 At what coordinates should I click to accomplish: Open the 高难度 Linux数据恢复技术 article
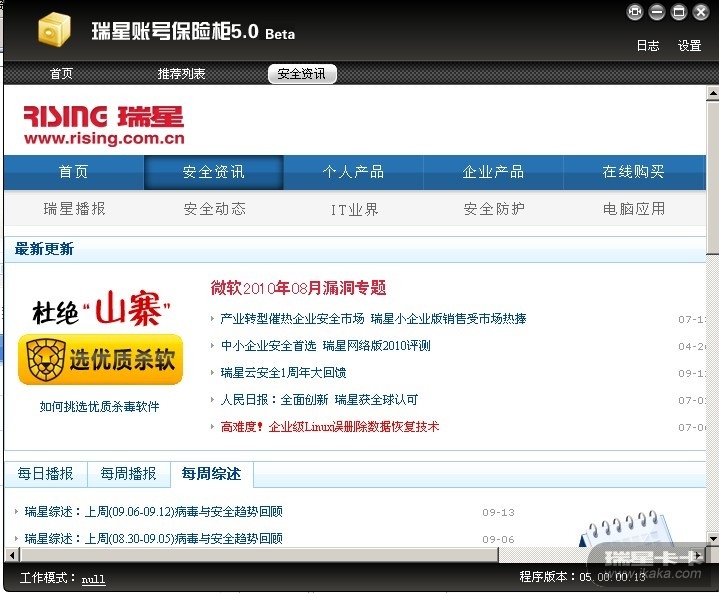coord(330,427)
